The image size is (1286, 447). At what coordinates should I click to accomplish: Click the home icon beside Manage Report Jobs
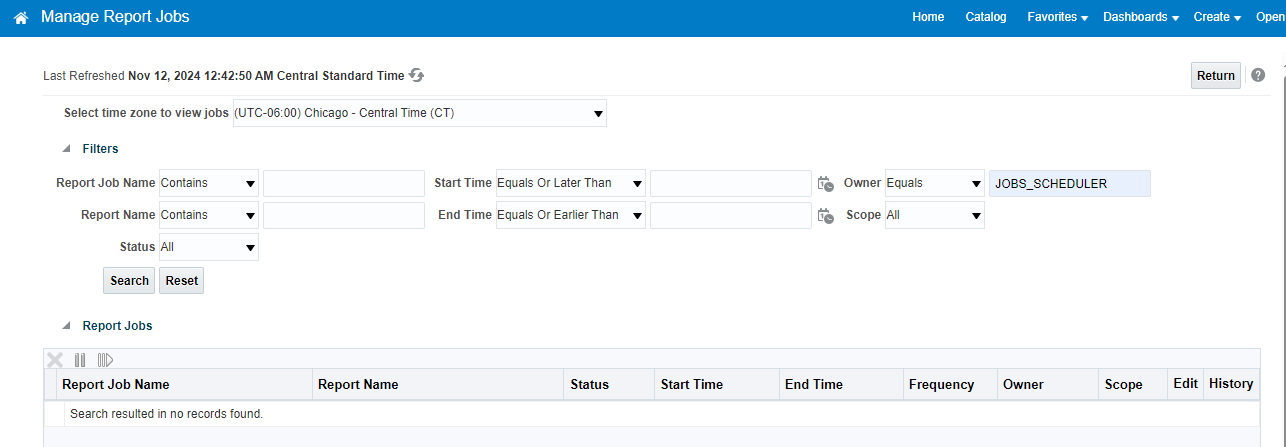click(20, 18)
